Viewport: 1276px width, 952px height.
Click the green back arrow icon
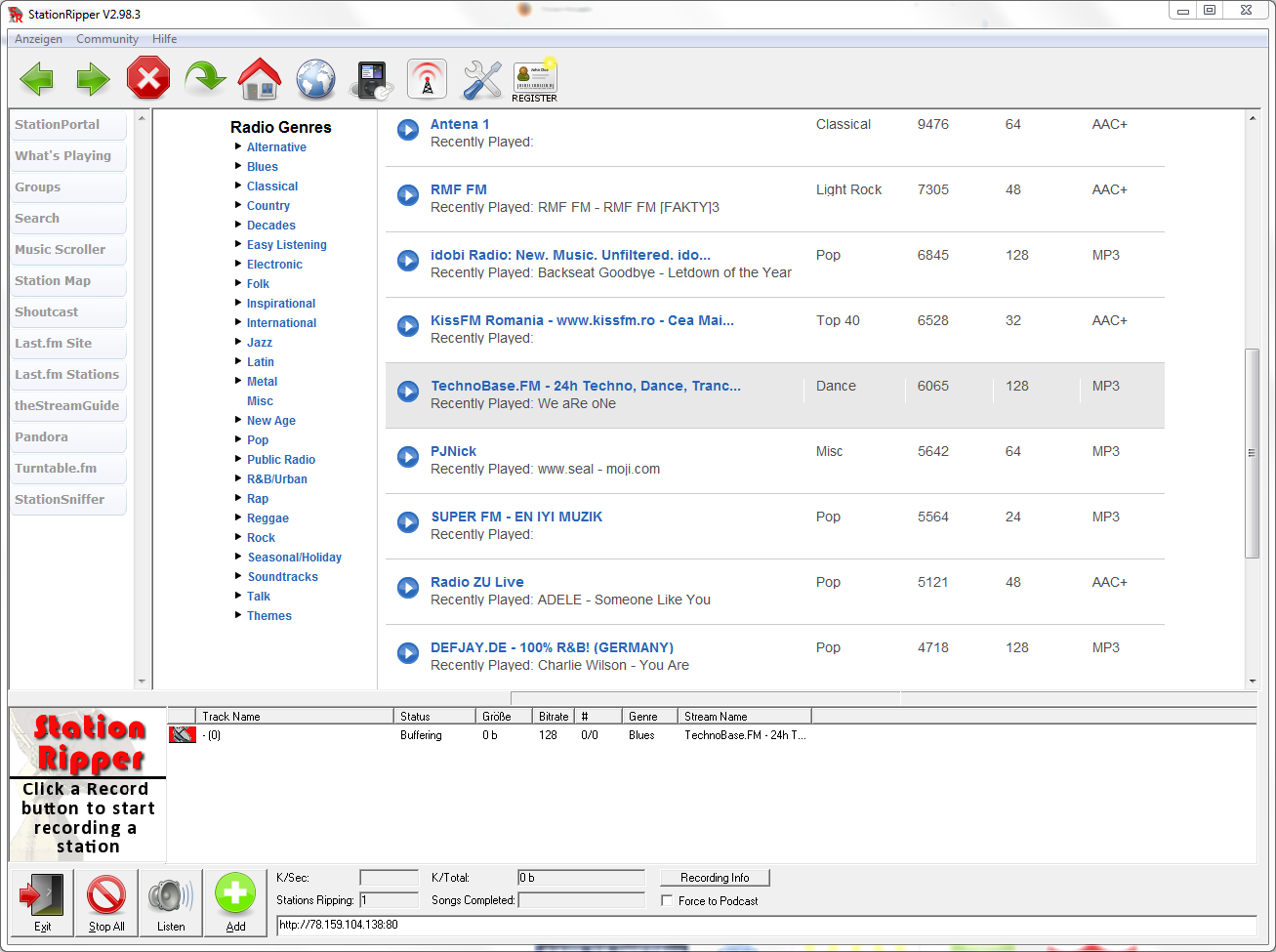[37, 79]
